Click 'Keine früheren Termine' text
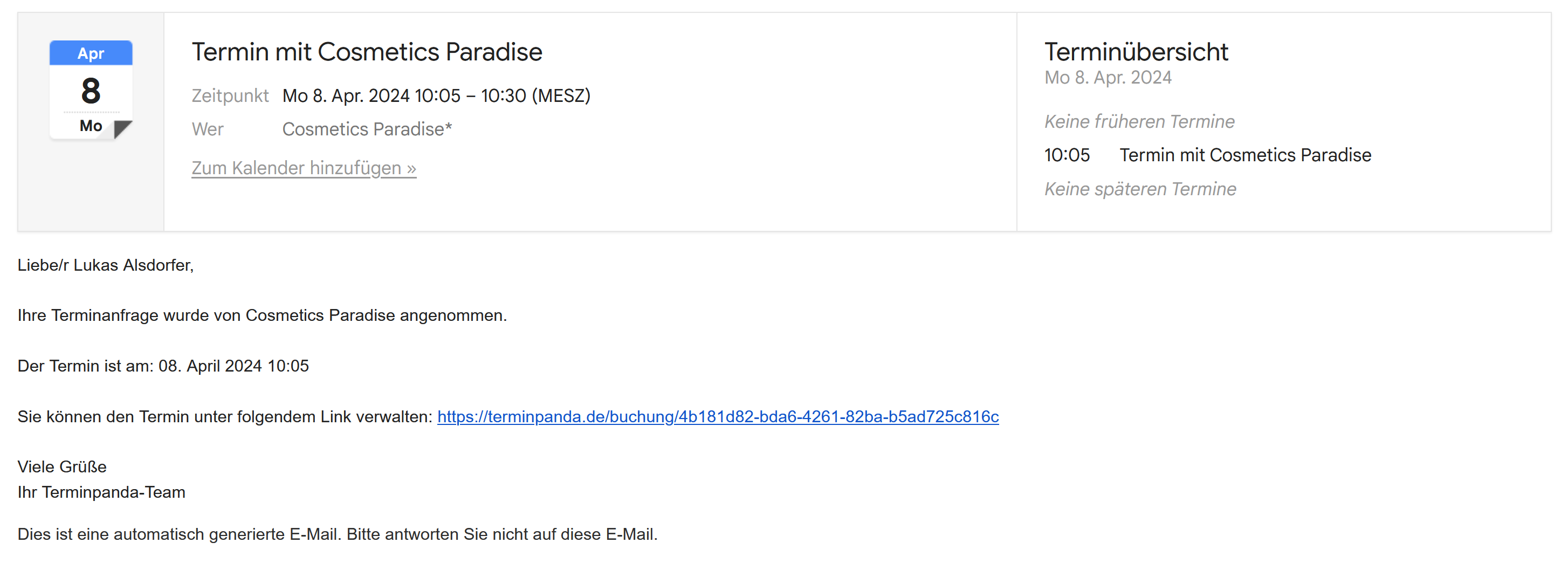 (x=1139, y=122)
